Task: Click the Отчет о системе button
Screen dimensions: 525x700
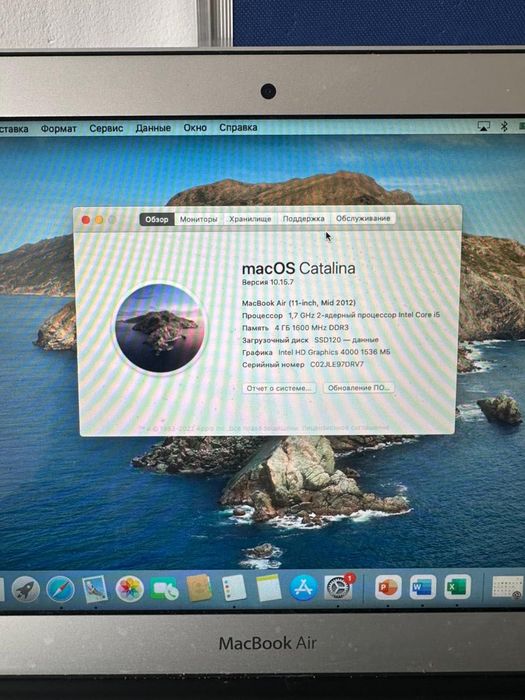Action: (279, 388)
